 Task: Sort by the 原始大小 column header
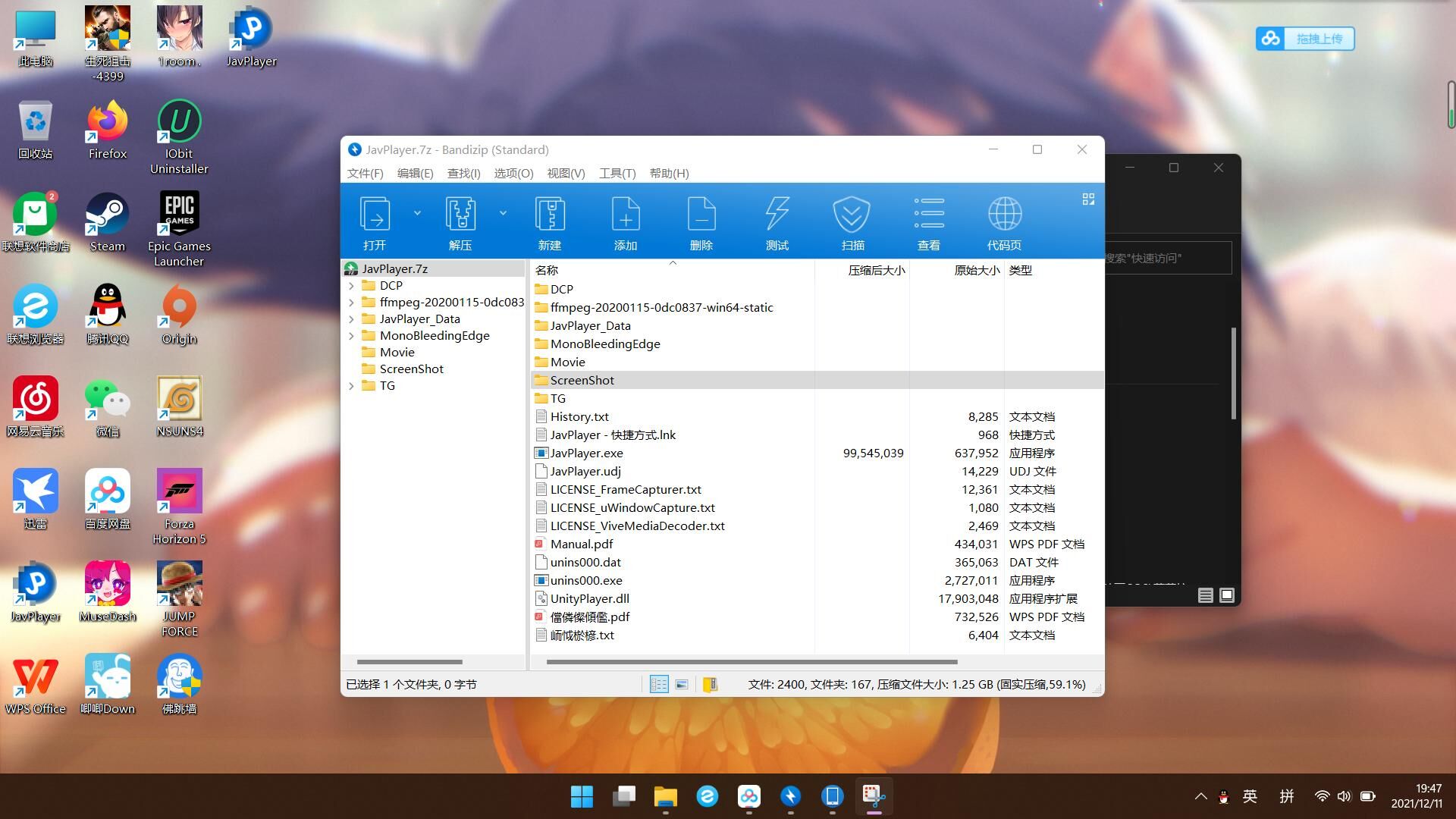click(976, 270)
